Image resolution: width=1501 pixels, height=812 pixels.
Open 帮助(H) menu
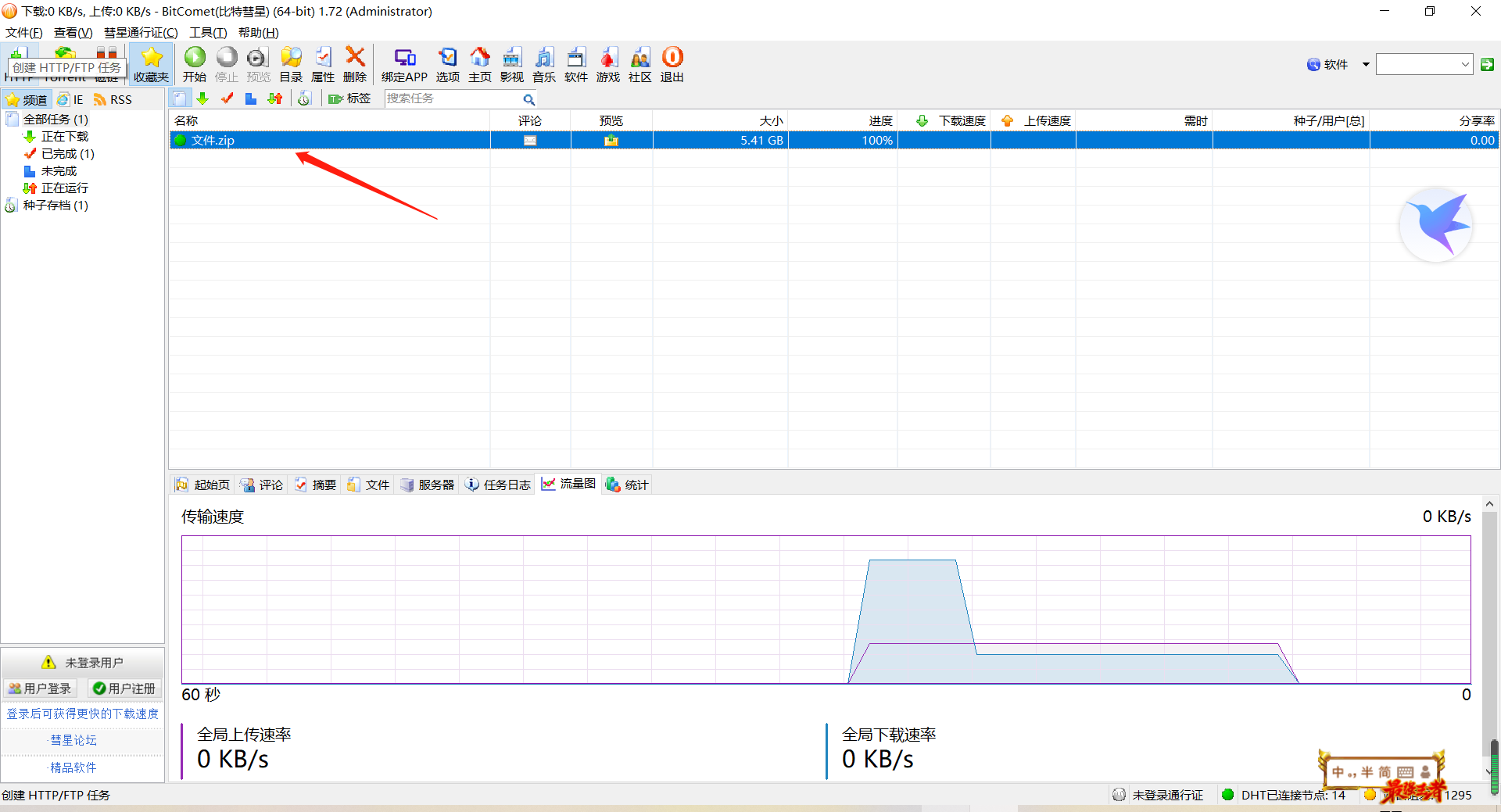pyautogui.click(x=258, y=32)
